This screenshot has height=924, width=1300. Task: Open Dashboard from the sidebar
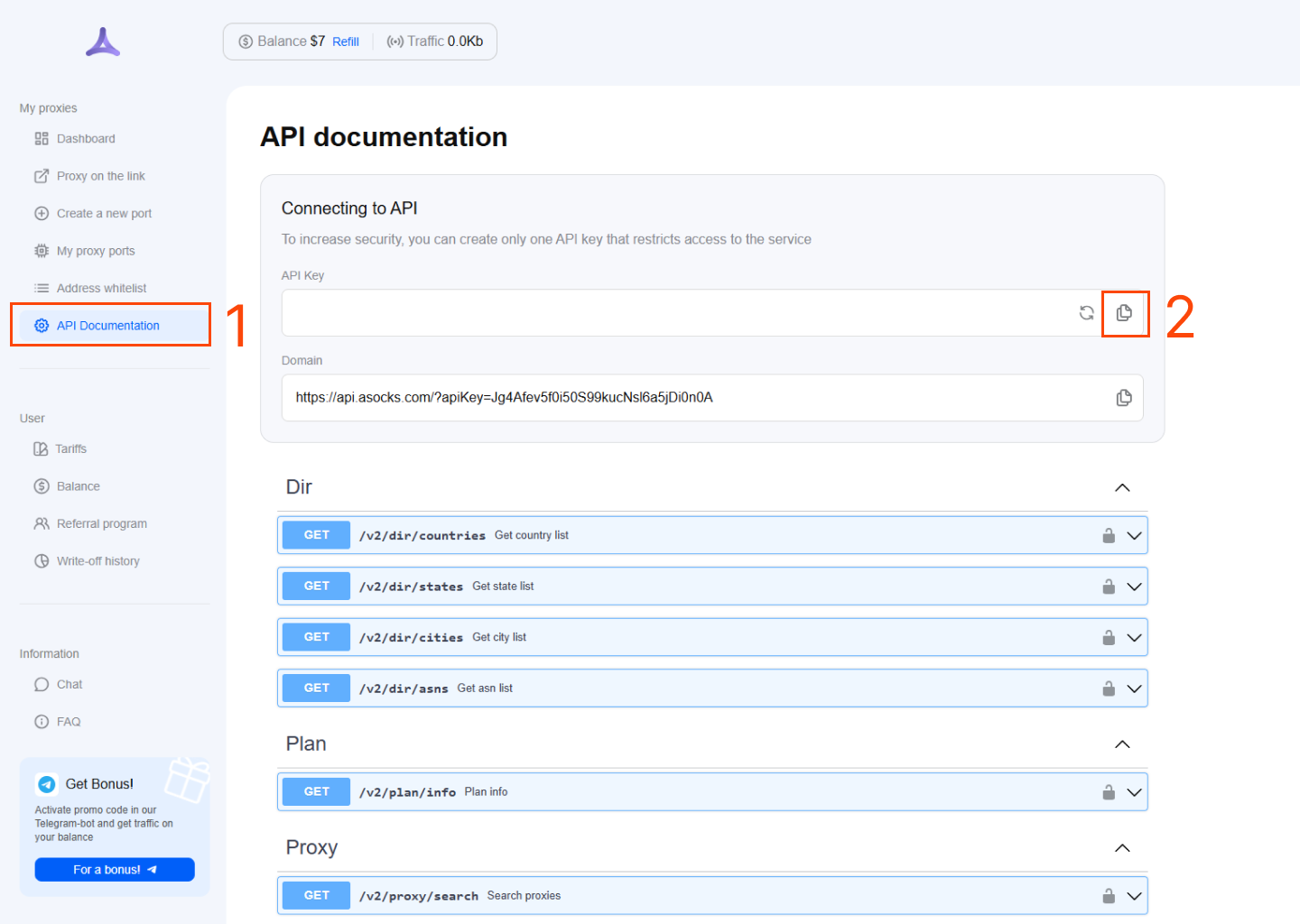click(86, 139)
